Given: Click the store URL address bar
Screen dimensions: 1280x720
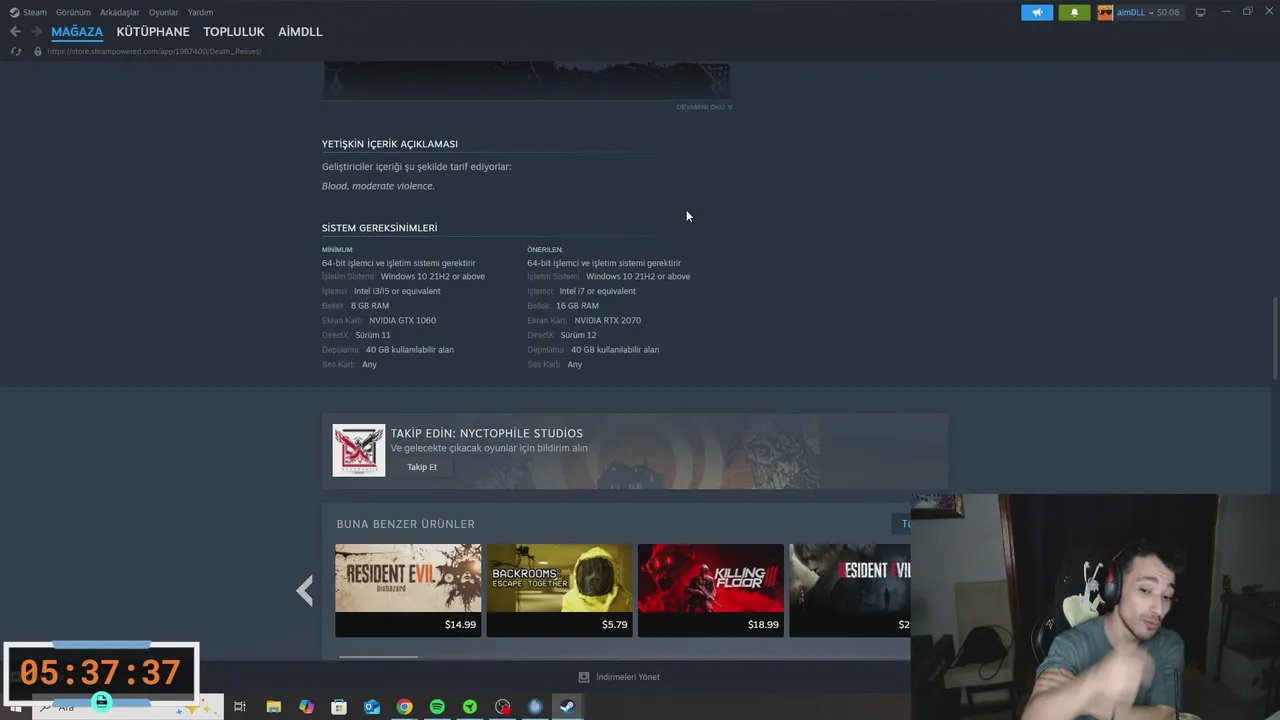Looking at the screenshot, I should [x=154, y=51].
